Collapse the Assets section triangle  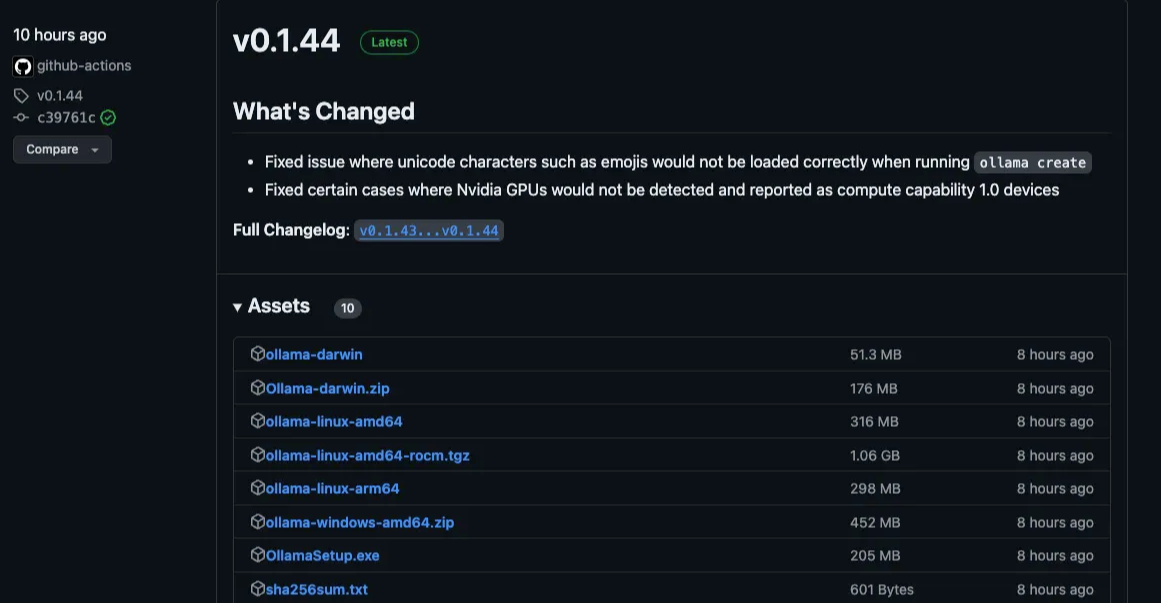(x=237, y=307)
